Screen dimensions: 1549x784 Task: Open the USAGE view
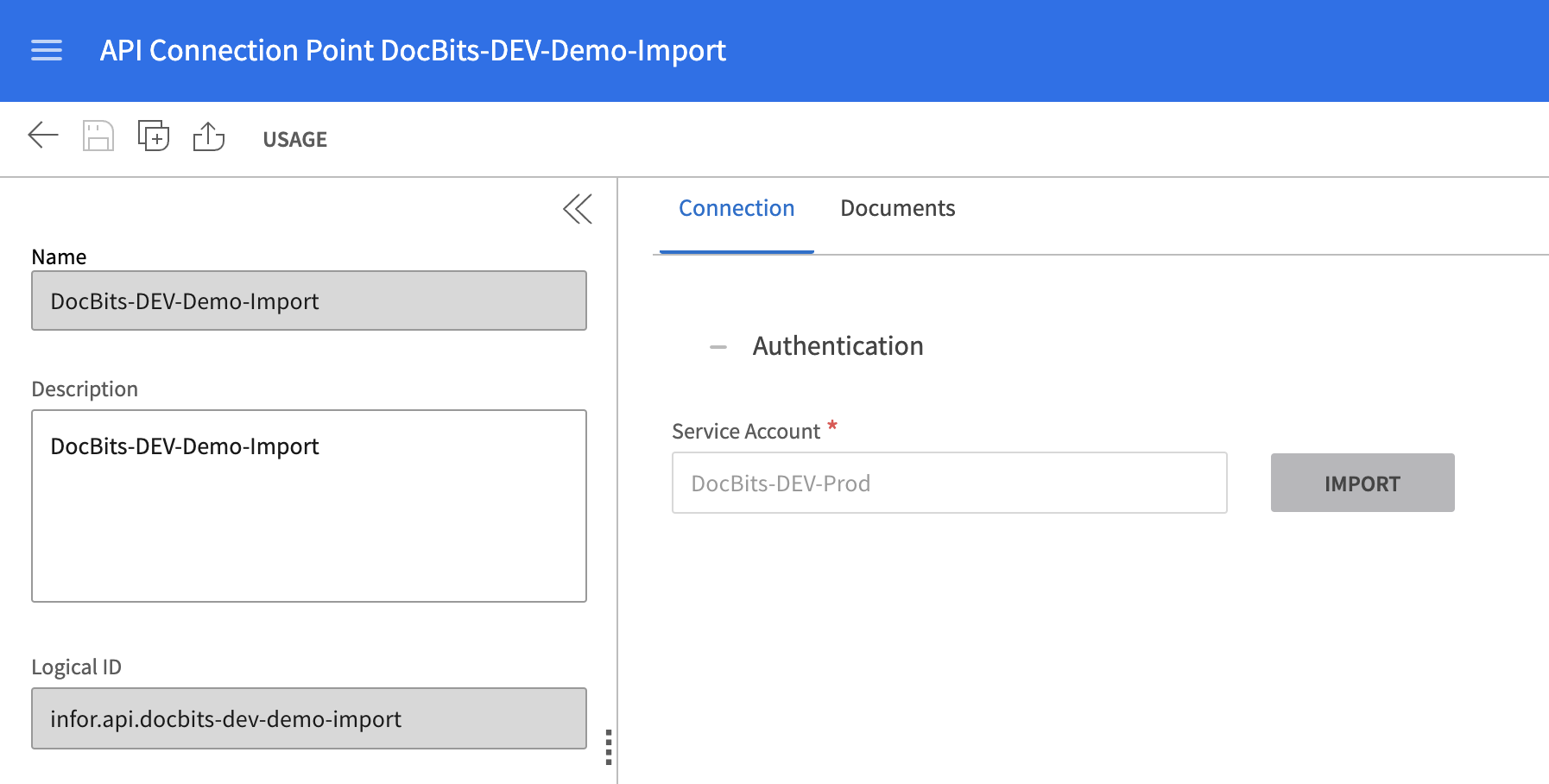coord(294,139)
